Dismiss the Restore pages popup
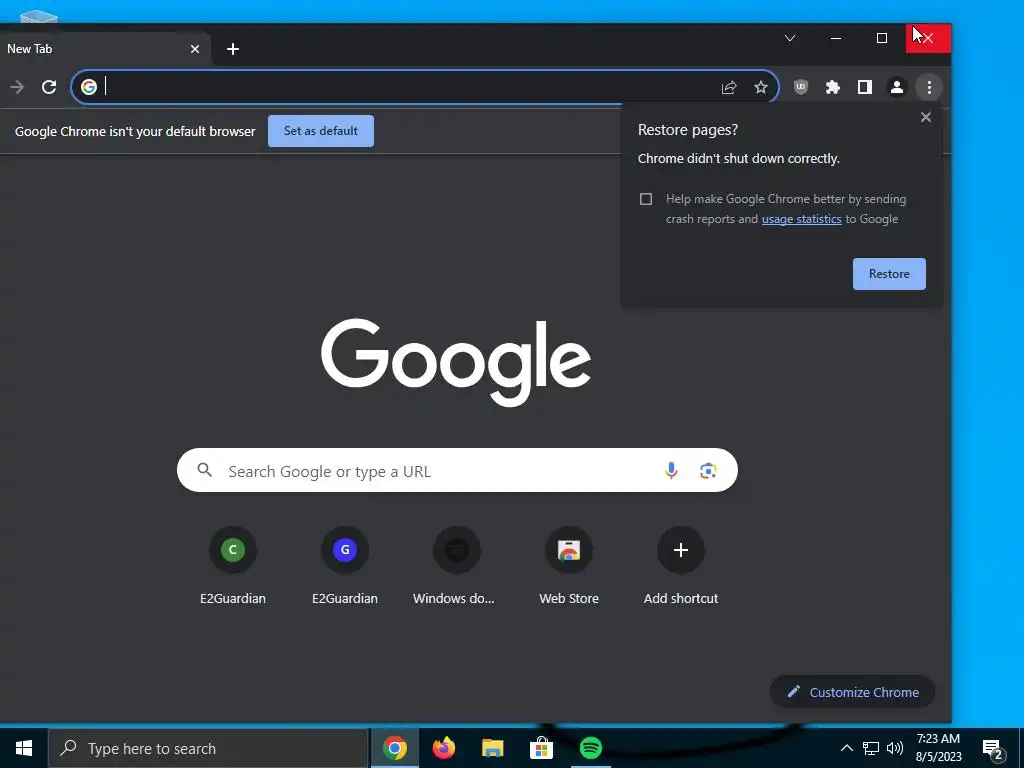Viewport: 1024px width, 768px height. click(x=925, y=117)
